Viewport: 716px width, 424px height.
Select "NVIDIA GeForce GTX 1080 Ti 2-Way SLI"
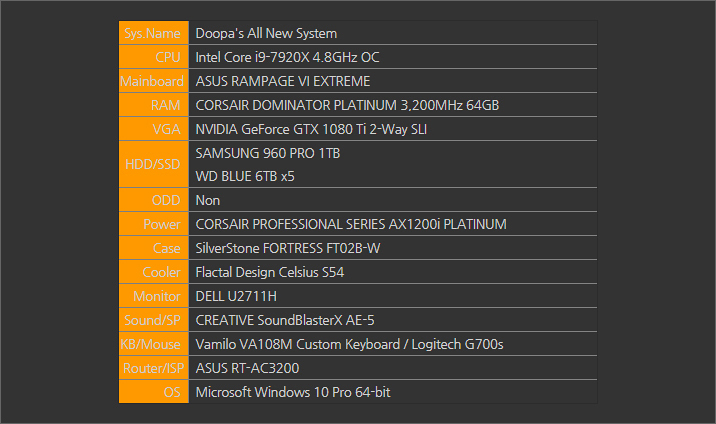(311, 129)
